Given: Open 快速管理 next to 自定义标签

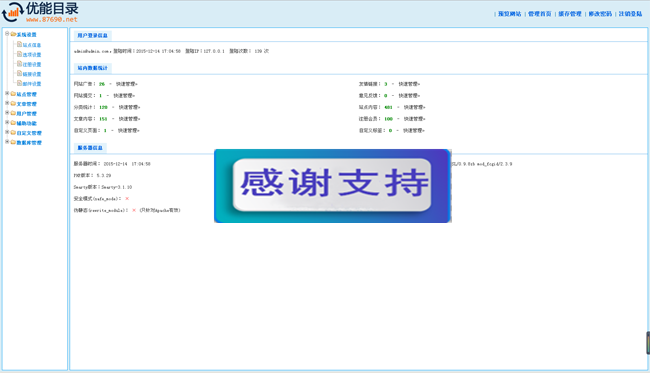Looking at the screenshot, I should 414,130.
